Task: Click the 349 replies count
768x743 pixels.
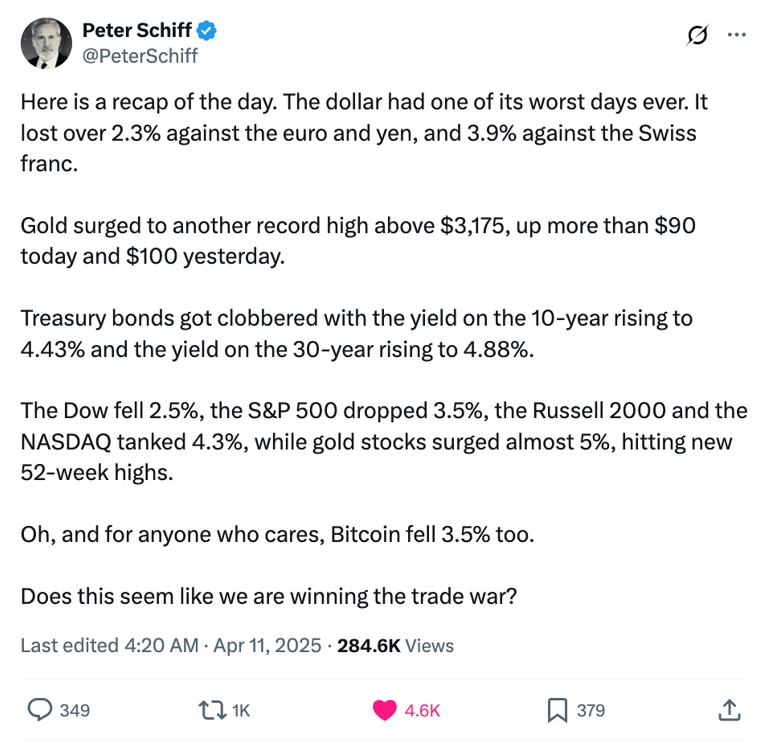Action: (x=75, y=711)
